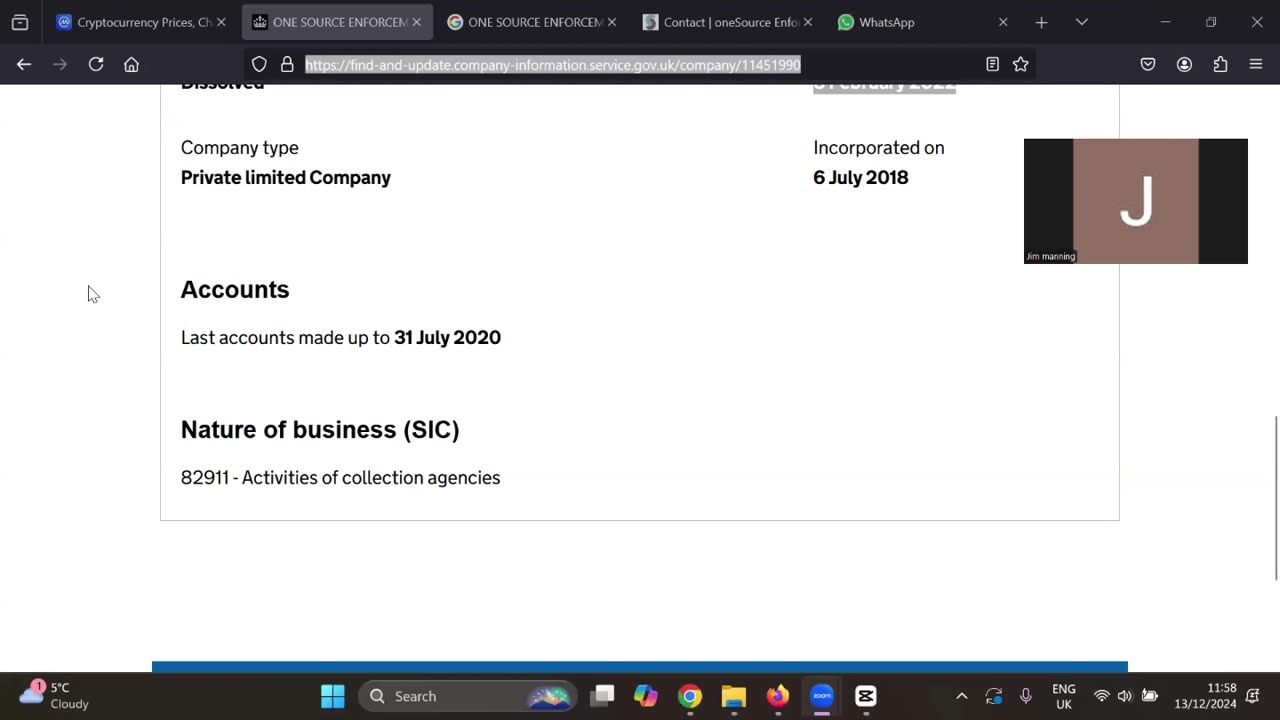Toggle reader view in the address bar
The image size is (1280, 720).
point(992,64)
